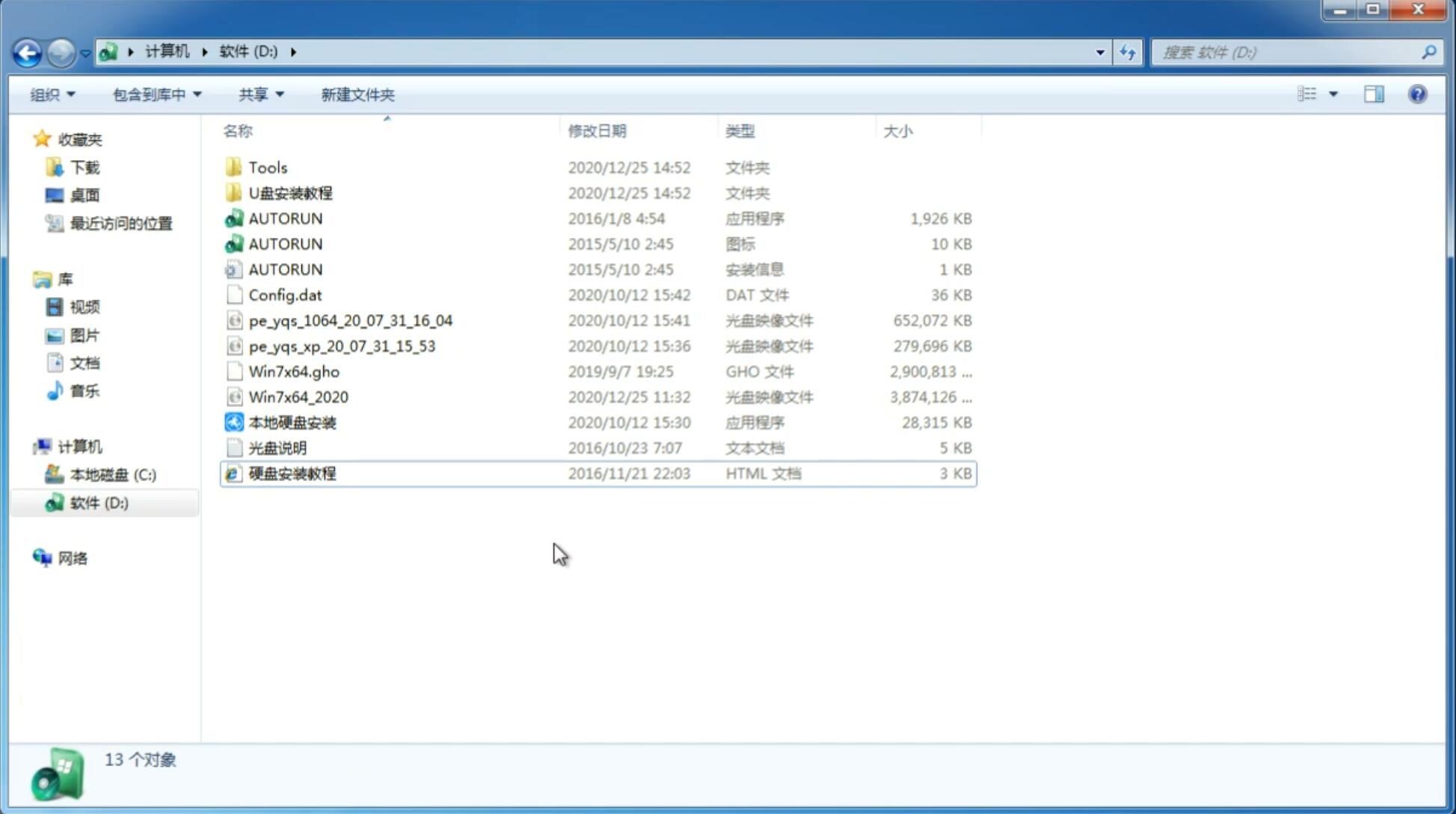This screenshot has width=1456, height=814.
Task: Navigate to 本地磁盘 C drive
Action: (112, 474)
